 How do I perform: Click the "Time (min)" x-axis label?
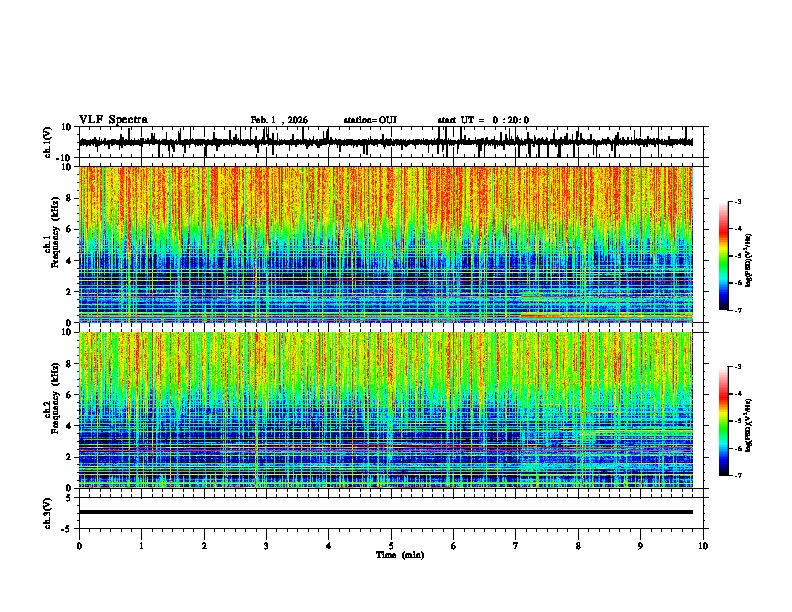(400, 555)
